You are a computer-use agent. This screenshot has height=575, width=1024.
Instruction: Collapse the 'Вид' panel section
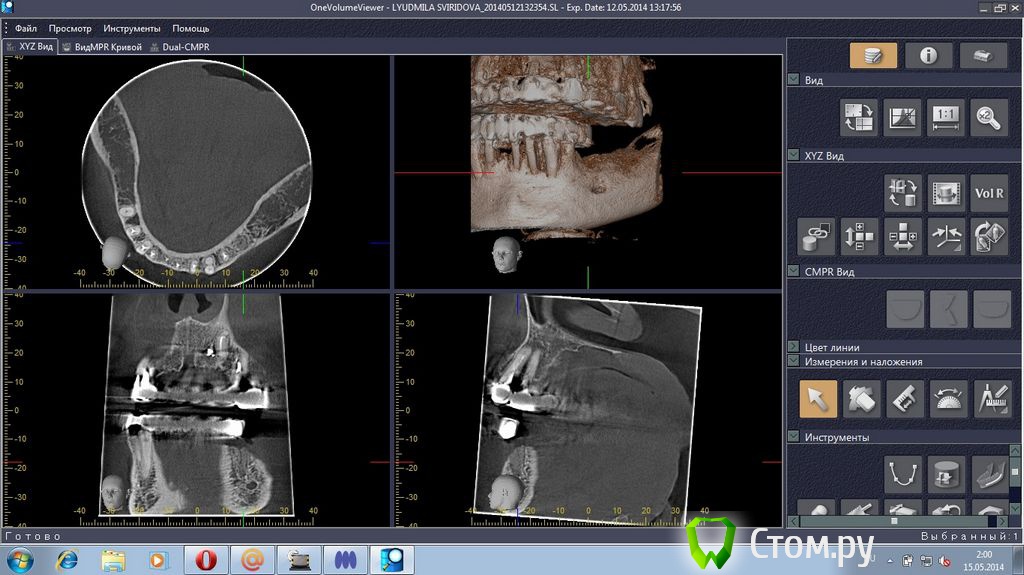pos(793,80)
